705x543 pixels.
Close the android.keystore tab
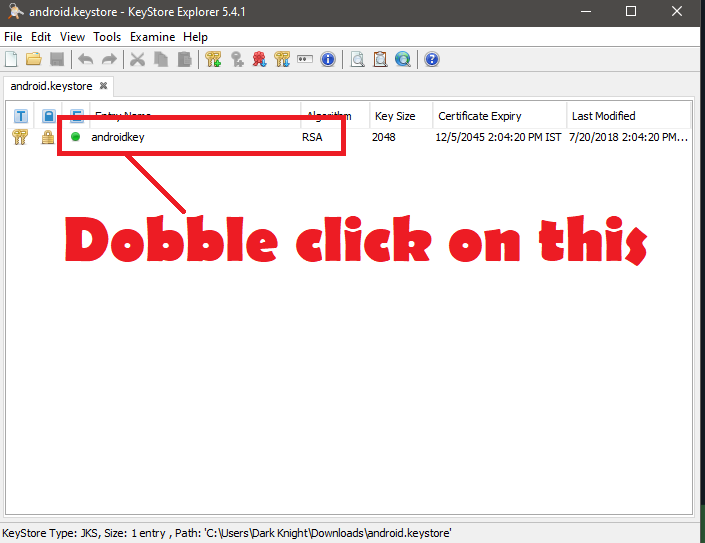tap(103, 86)
